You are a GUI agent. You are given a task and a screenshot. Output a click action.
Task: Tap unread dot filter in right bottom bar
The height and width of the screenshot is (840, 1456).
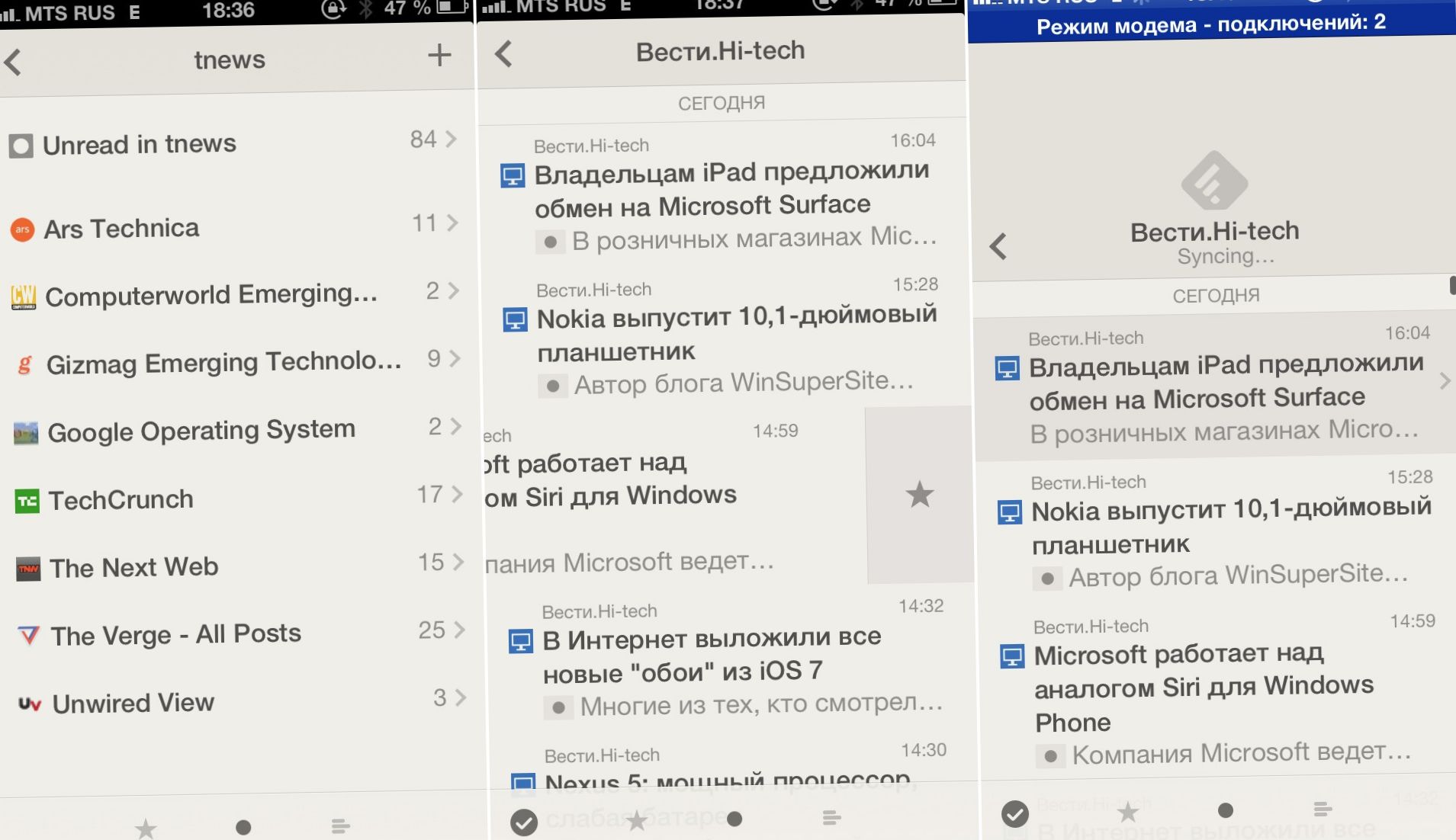click(x=1225, y=810)
